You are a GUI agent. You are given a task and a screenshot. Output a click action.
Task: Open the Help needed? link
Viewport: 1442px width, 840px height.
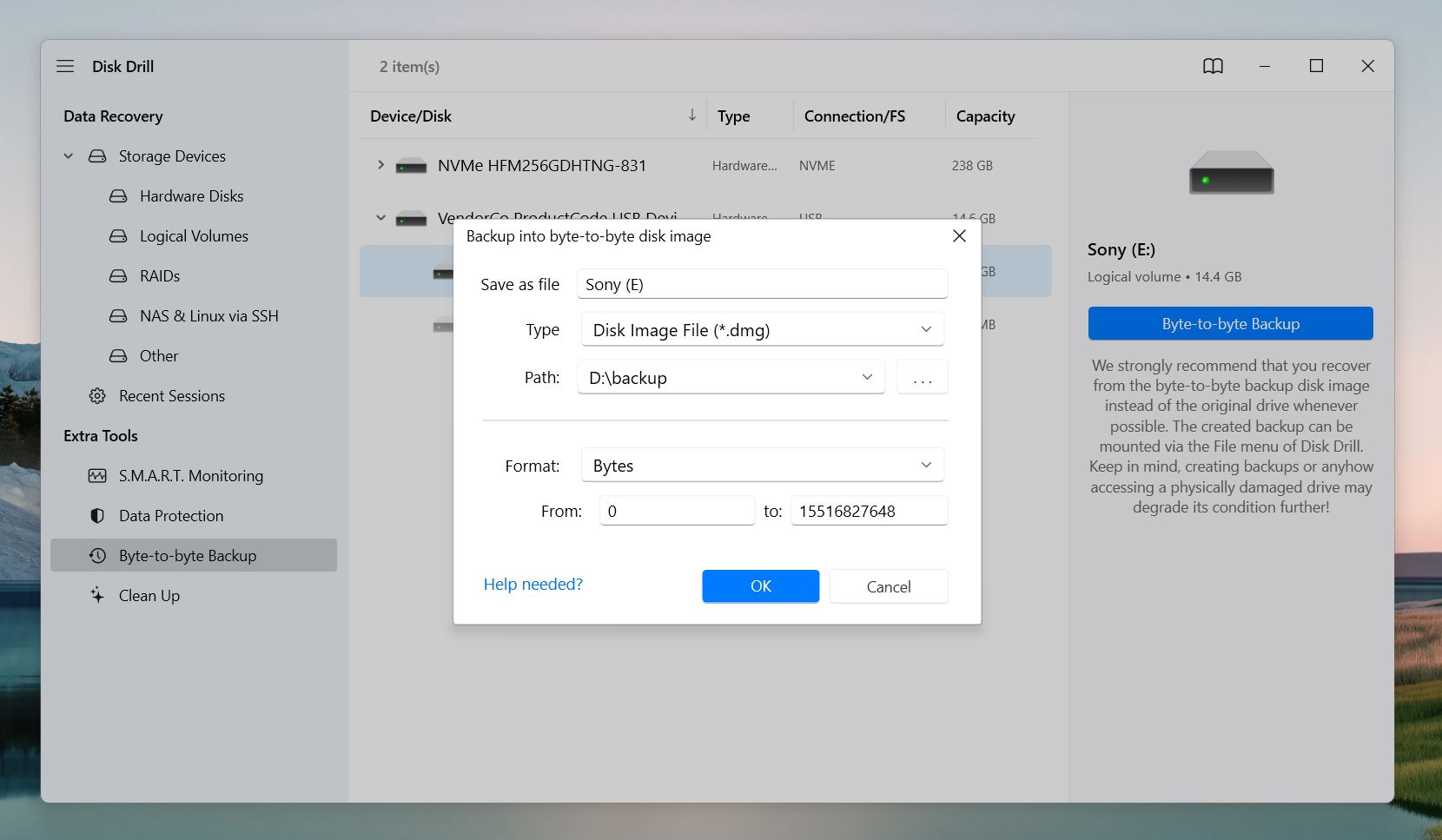coord(533,585)
